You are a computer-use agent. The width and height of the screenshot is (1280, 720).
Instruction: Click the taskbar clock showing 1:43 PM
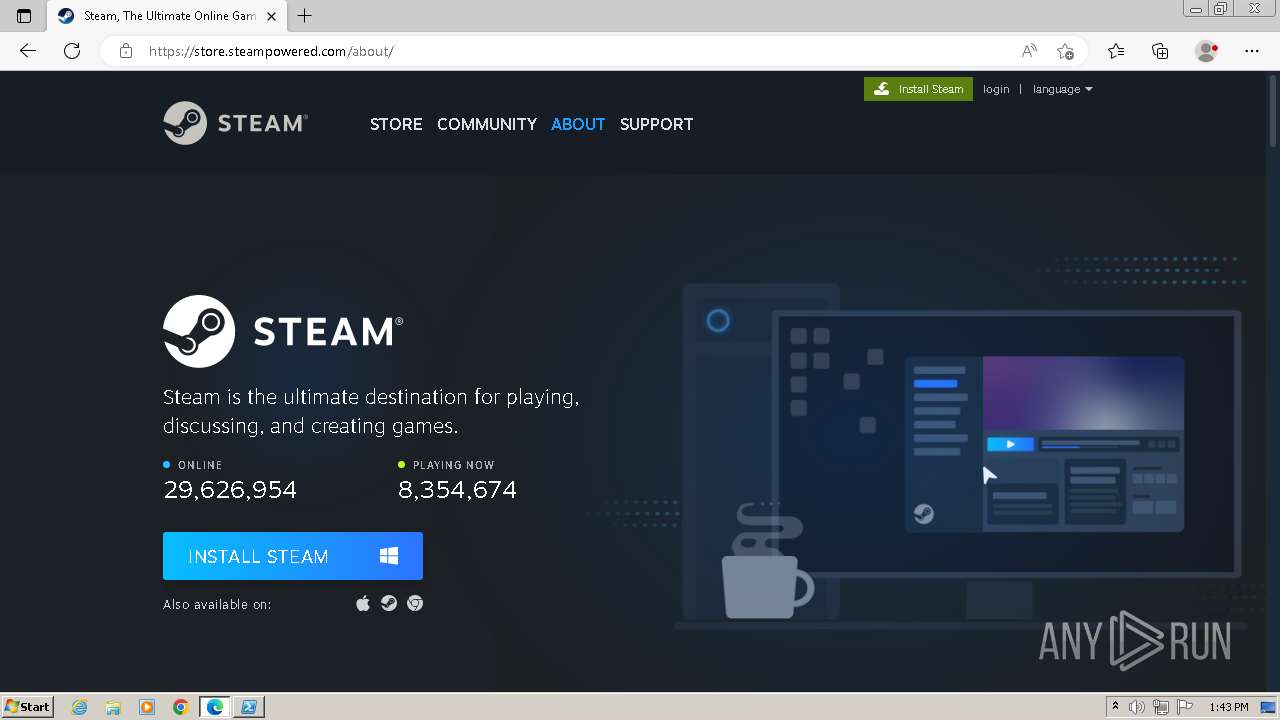tap(1229, 707)
